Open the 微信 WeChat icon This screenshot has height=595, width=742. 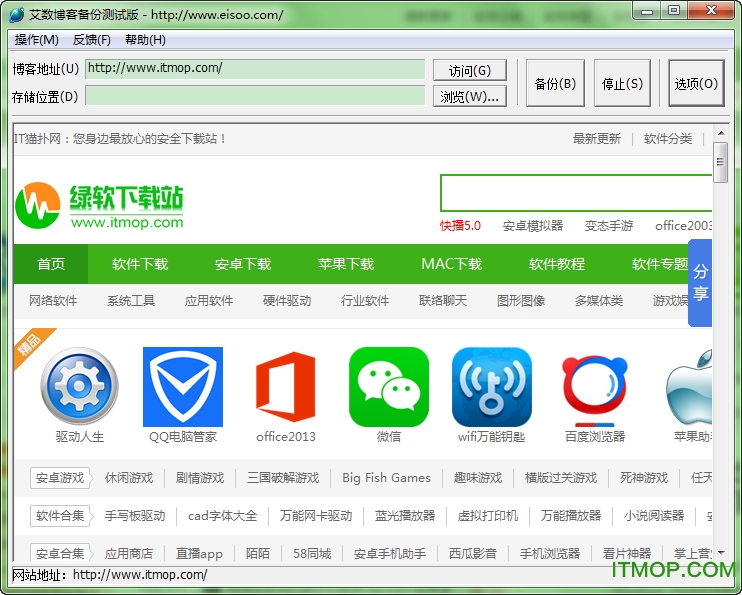coord(389,387)
